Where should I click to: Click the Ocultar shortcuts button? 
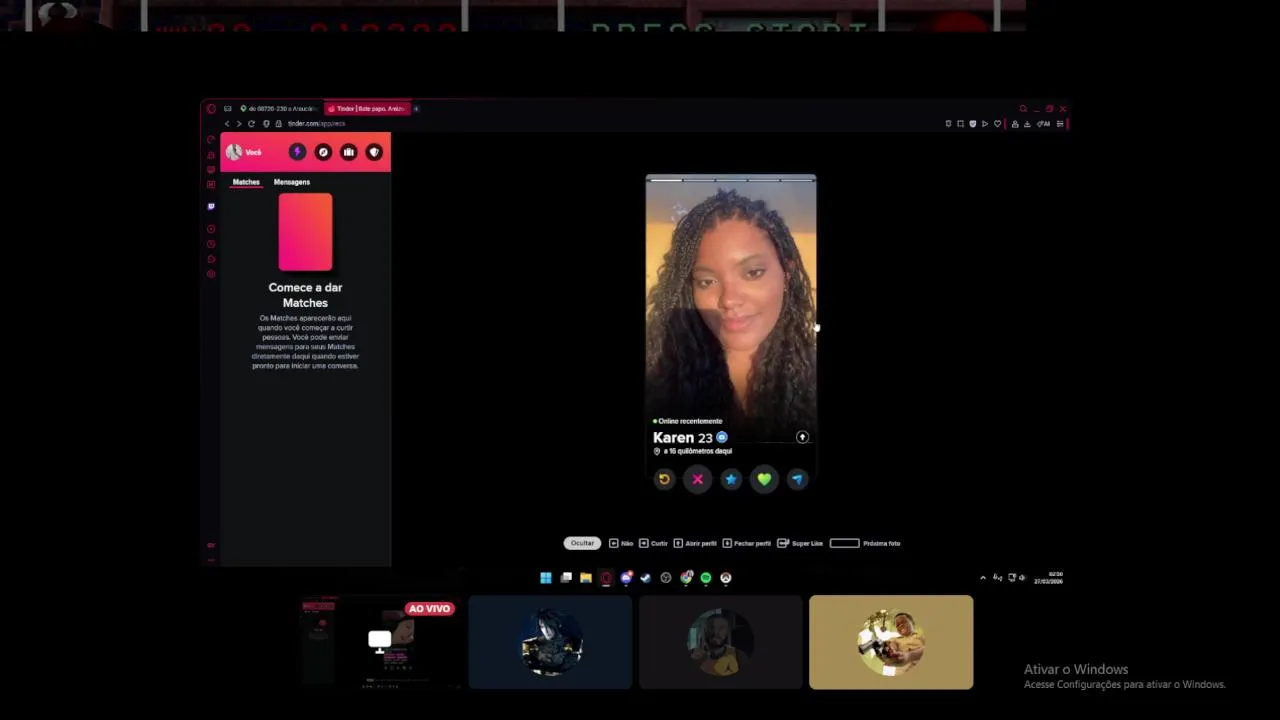coord(582,543)
